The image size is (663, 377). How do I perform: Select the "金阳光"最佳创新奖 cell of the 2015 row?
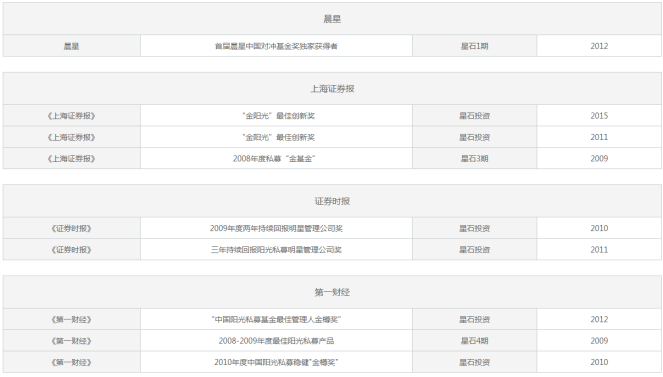pos(276,115)
